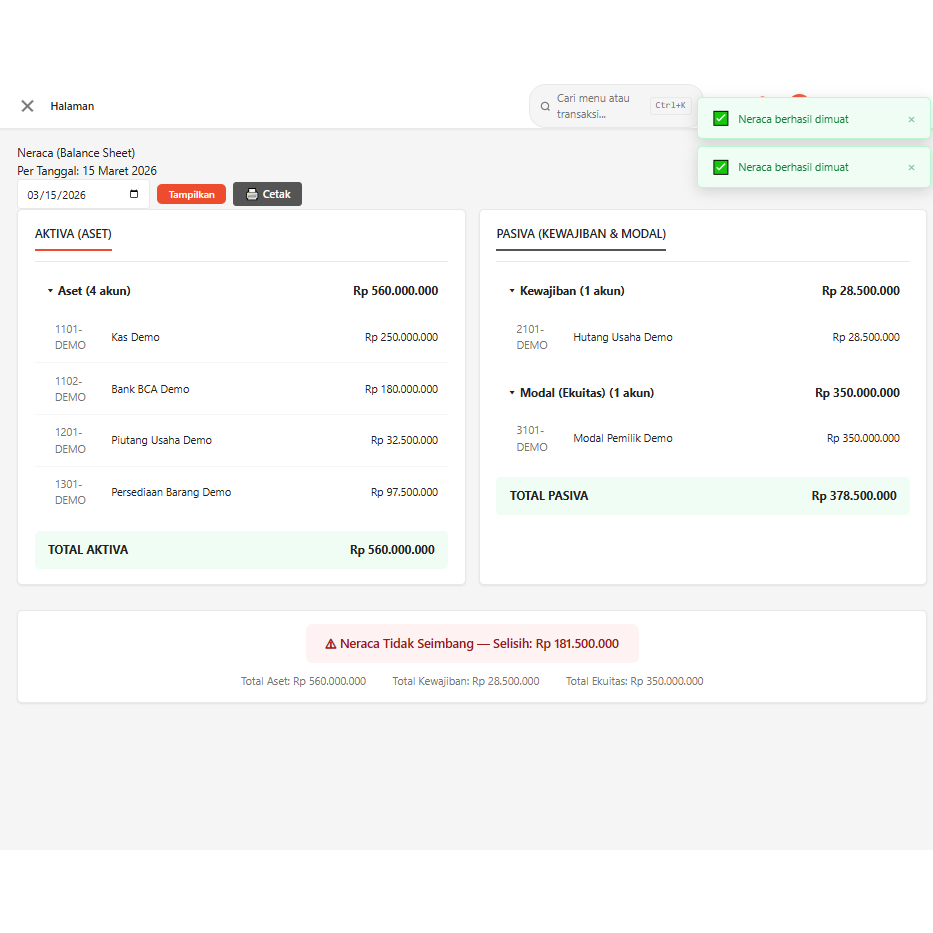The image size is (933, 933).
Task: Click the 'Neraca Tidak Seimbang' warning banner
Action: pos(472,643)
